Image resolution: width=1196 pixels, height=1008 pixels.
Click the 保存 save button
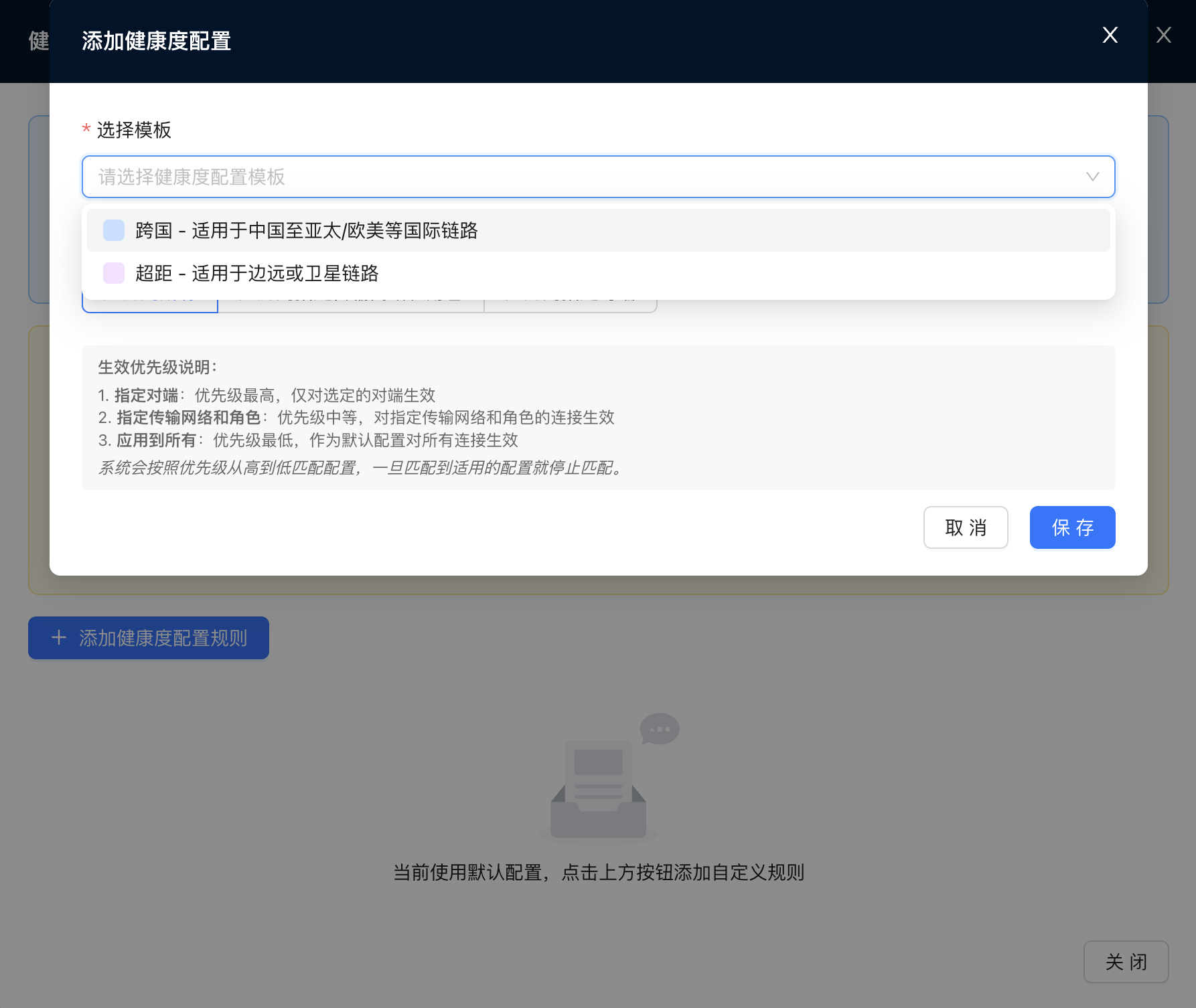(x=1071, y=527)
